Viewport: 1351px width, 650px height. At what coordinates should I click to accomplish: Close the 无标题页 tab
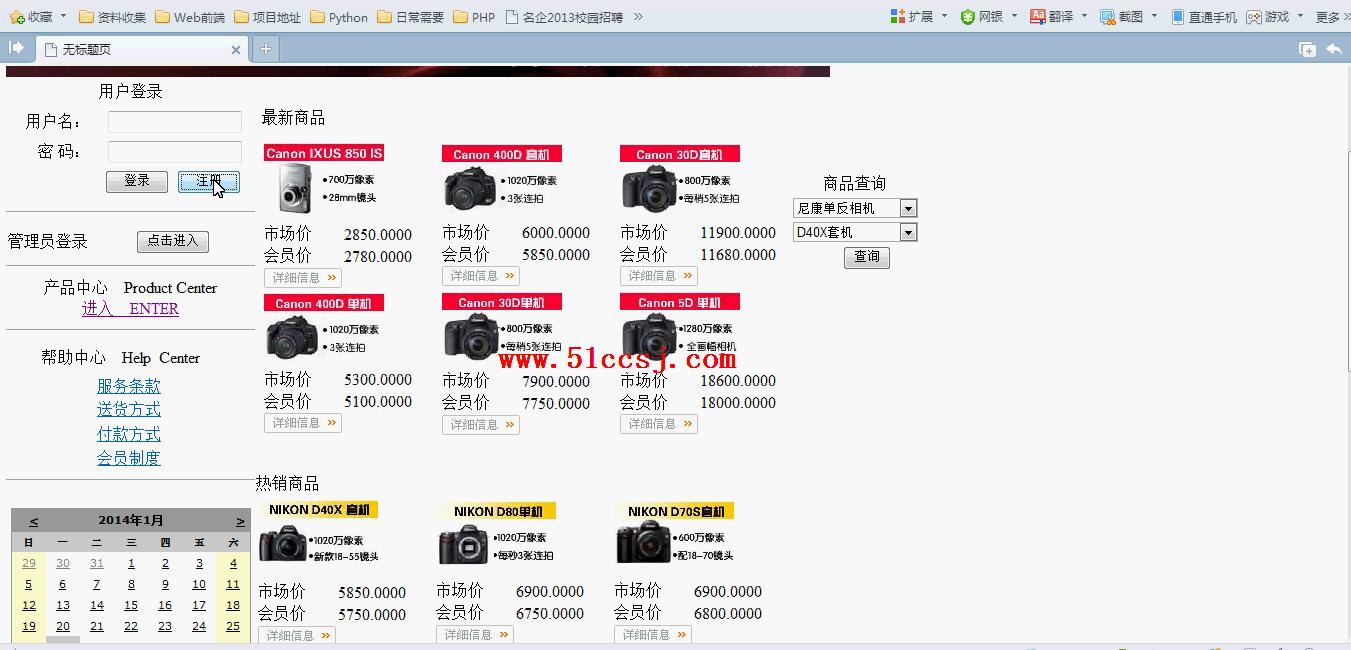coord(236,49)
